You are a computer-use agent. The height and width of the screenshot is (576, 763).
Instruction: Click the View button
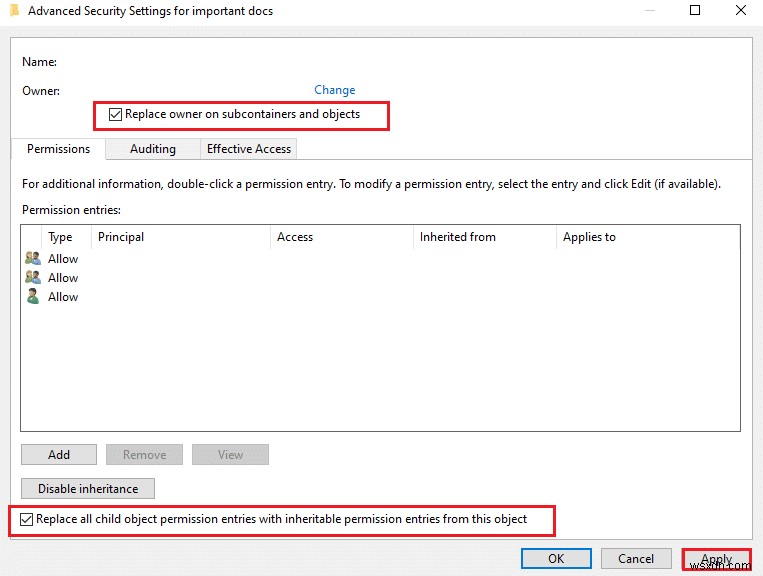coord(230,454)
